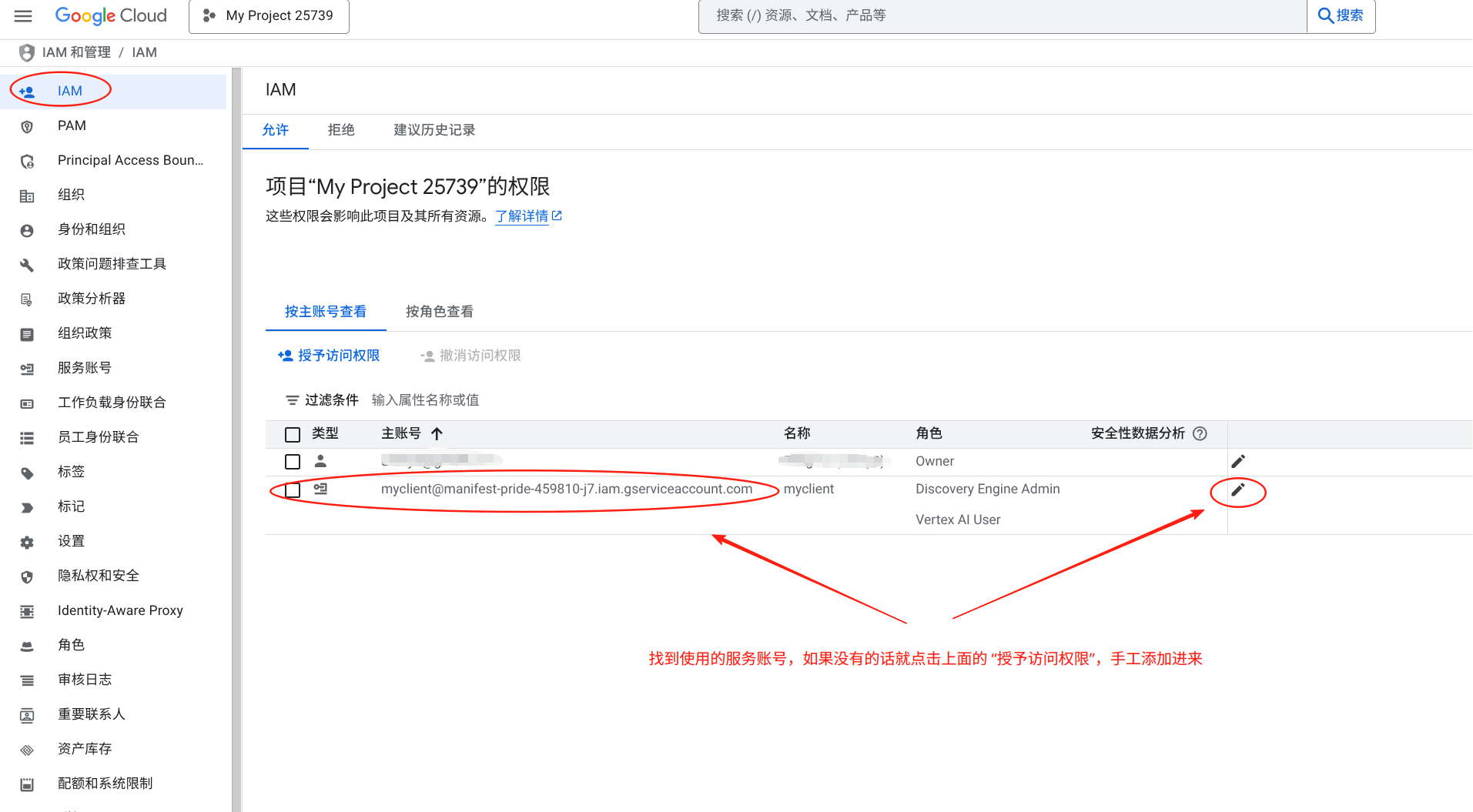Click the IAM shield icon in breadcrumb
This screenshot has width=1473, height=812.
(26, 52)
